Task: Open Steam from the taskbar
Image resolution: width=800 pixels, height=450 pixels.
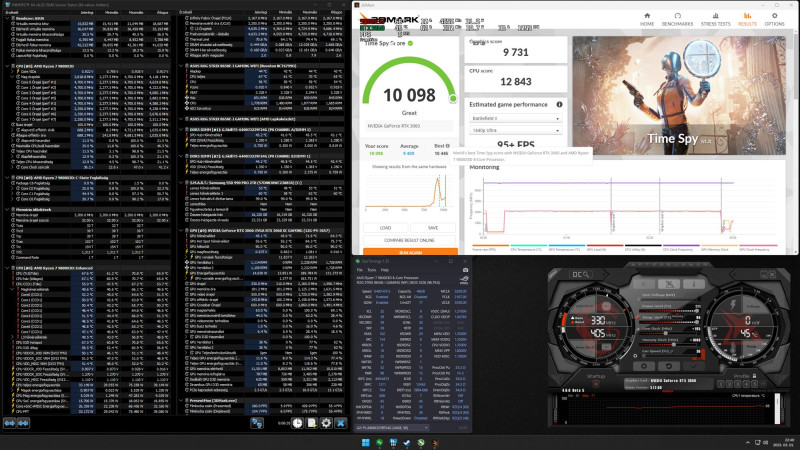Action: coord(407,442)
